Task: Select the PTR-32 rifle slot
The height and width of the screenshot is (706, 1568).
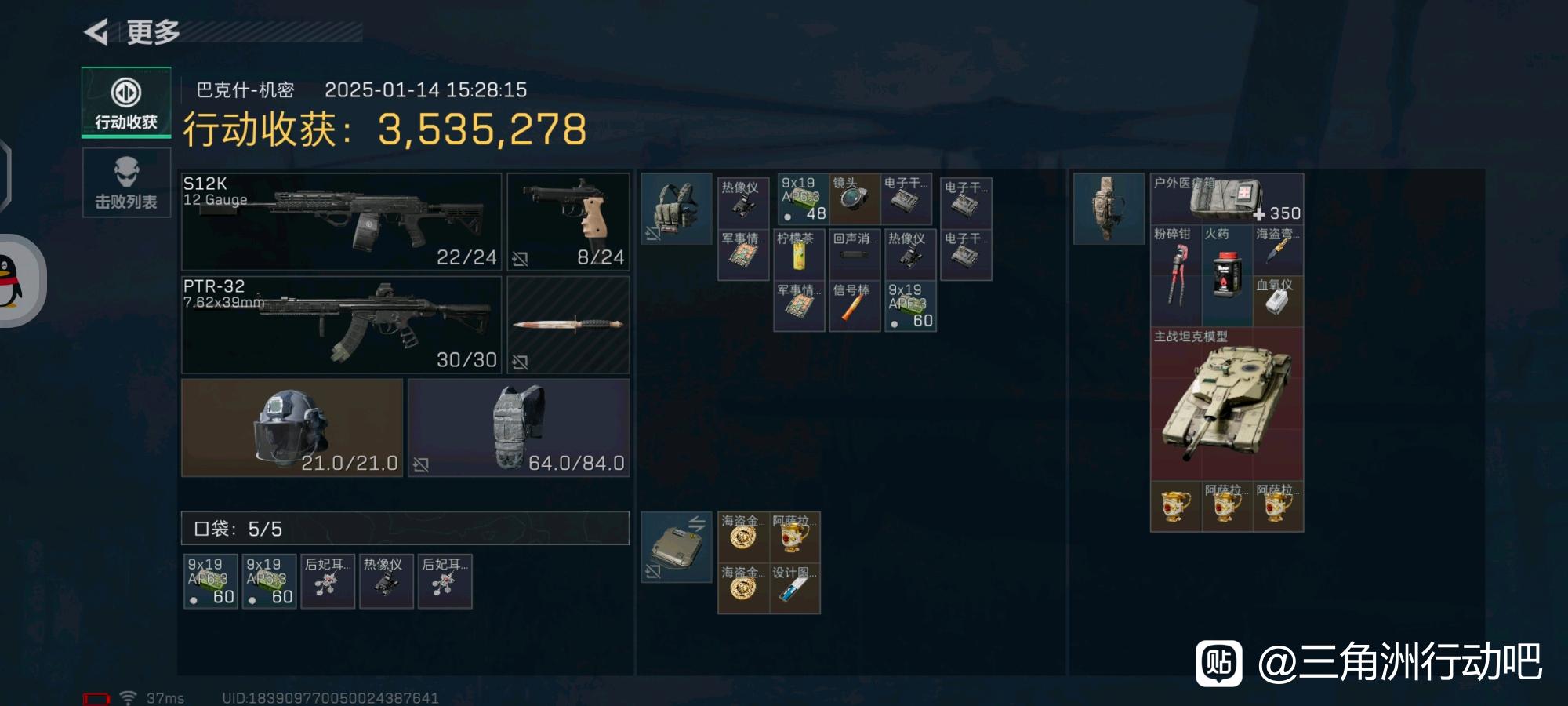Action: (x=341, y=325)
